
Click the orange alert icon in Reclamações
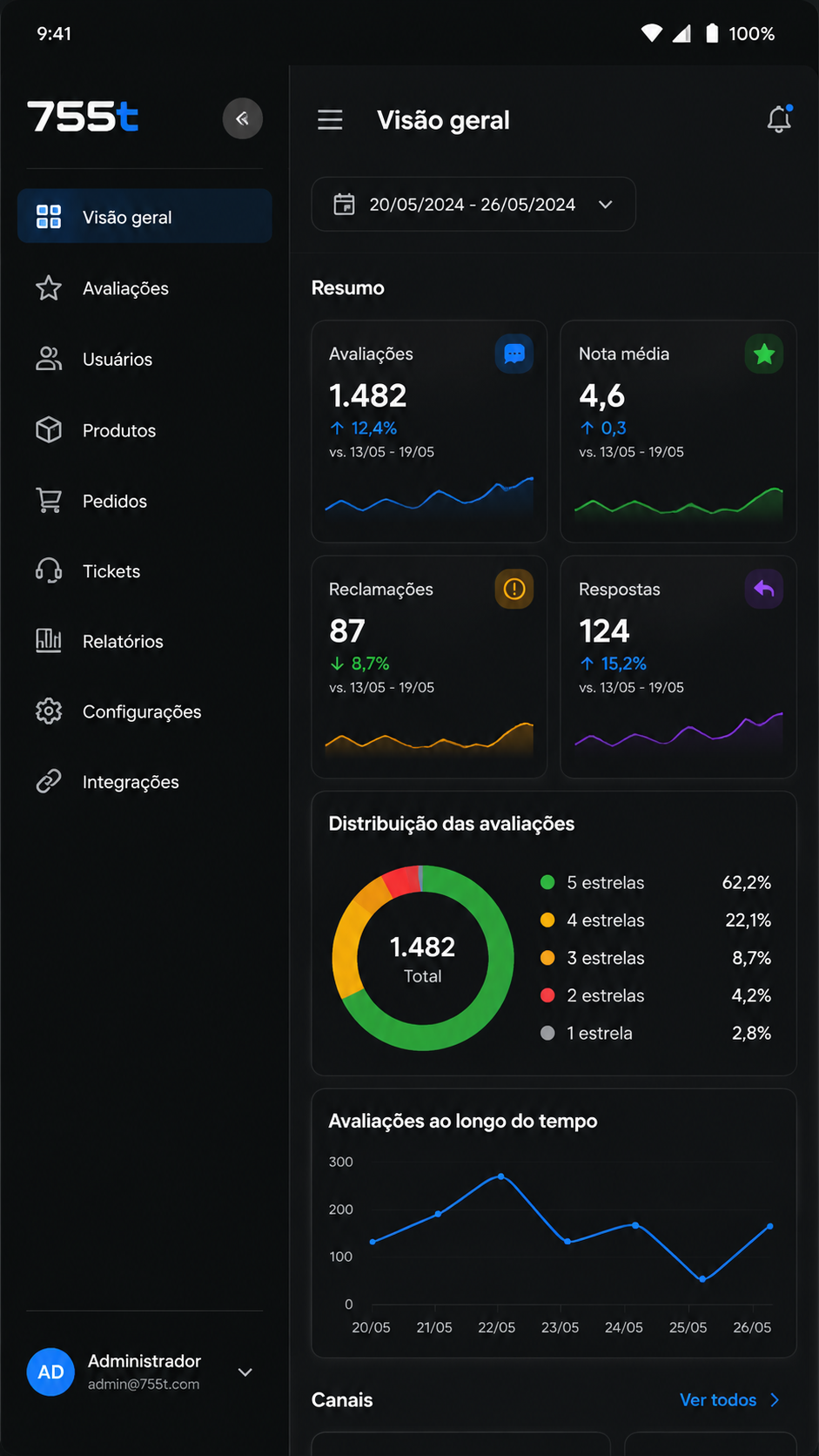coord(514,590)
